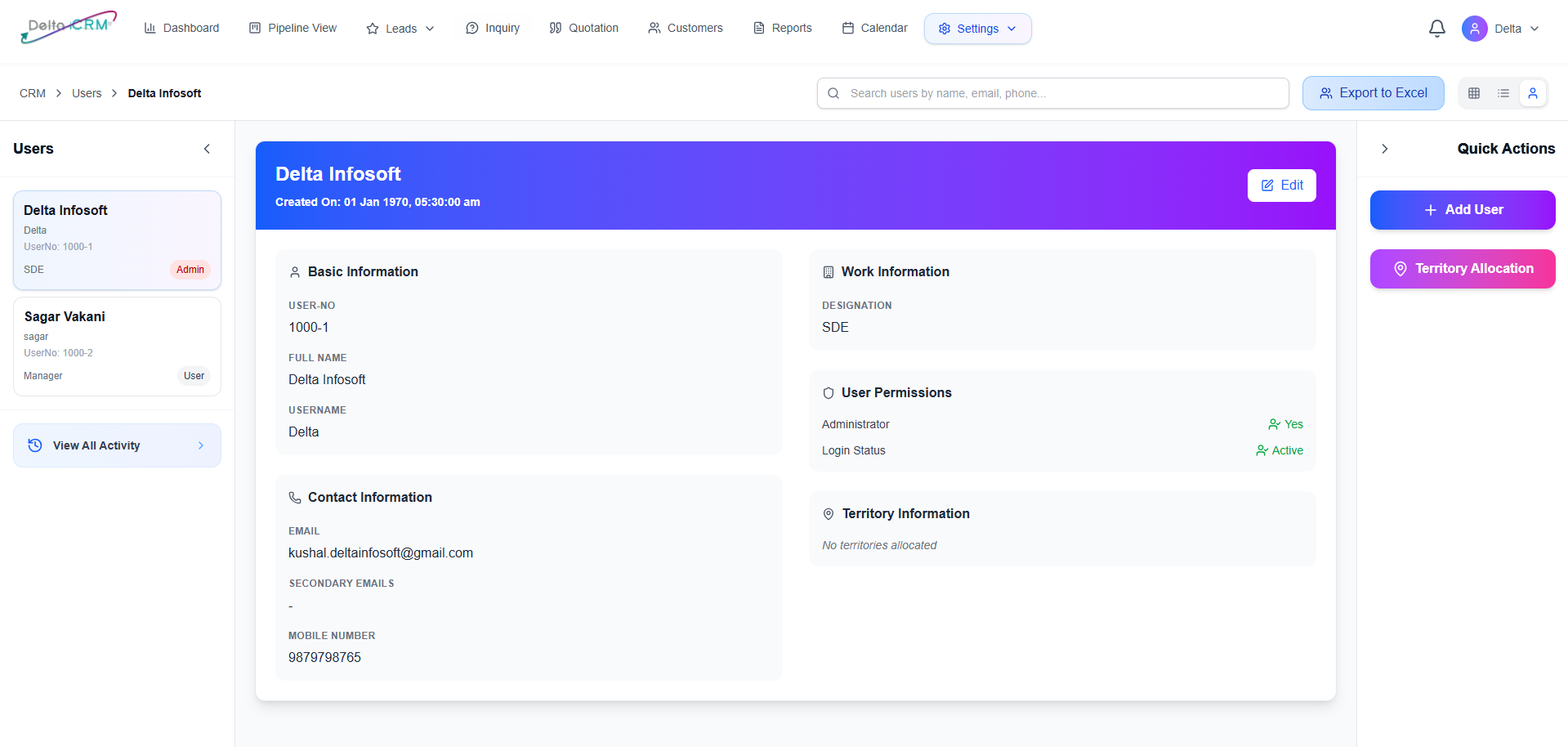Click the purple user avatar icon
The image size is (1568, 747).
[x=1474, y=29]
